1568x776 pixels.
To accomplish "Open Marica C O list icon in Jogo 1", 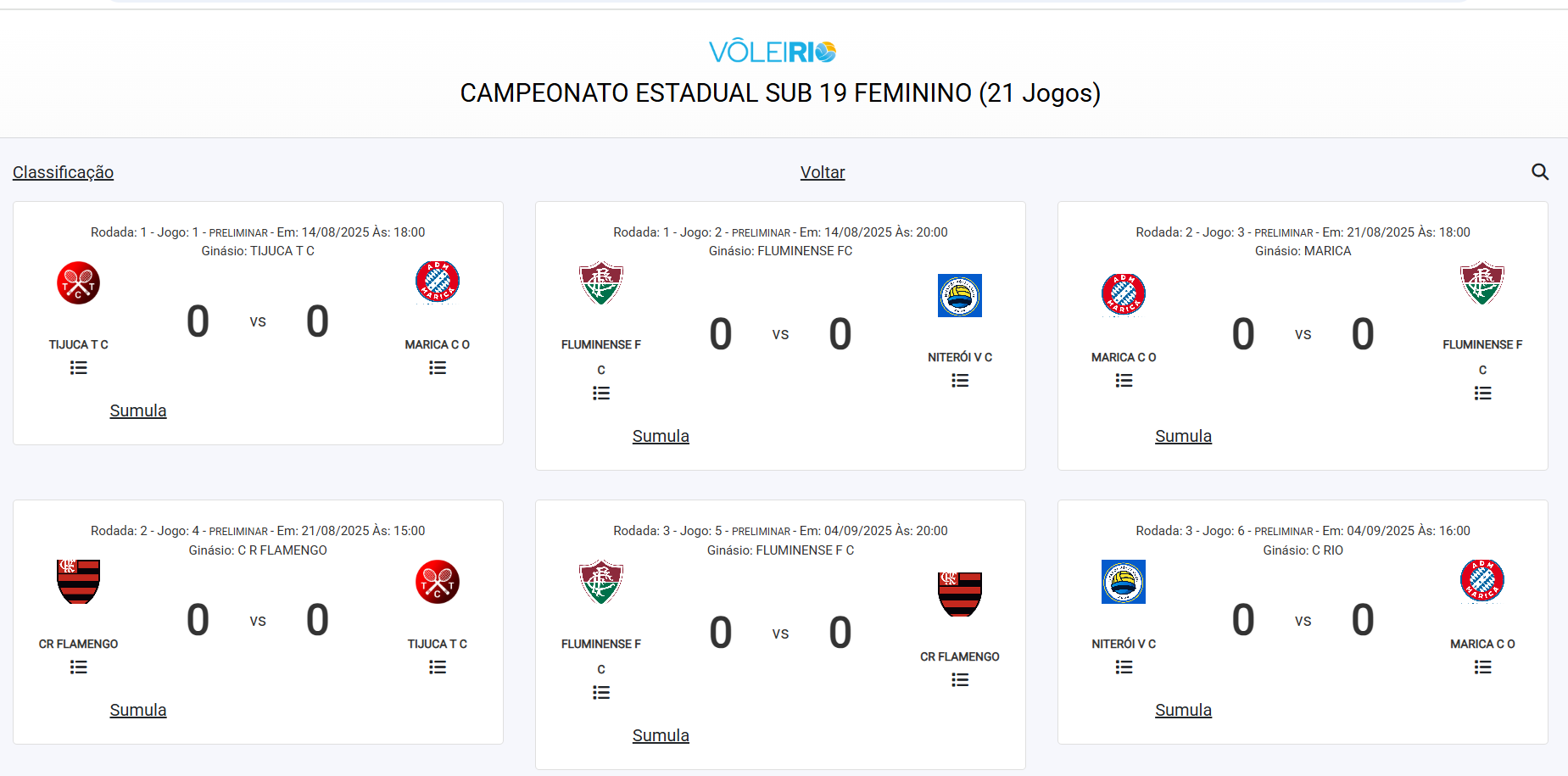I will 438,368.
